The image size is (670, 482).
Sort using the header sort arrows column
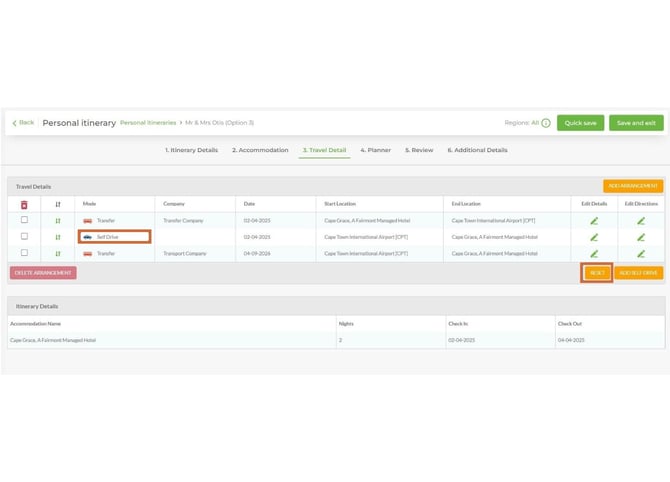pyautogui.click(x=57, y=204)
